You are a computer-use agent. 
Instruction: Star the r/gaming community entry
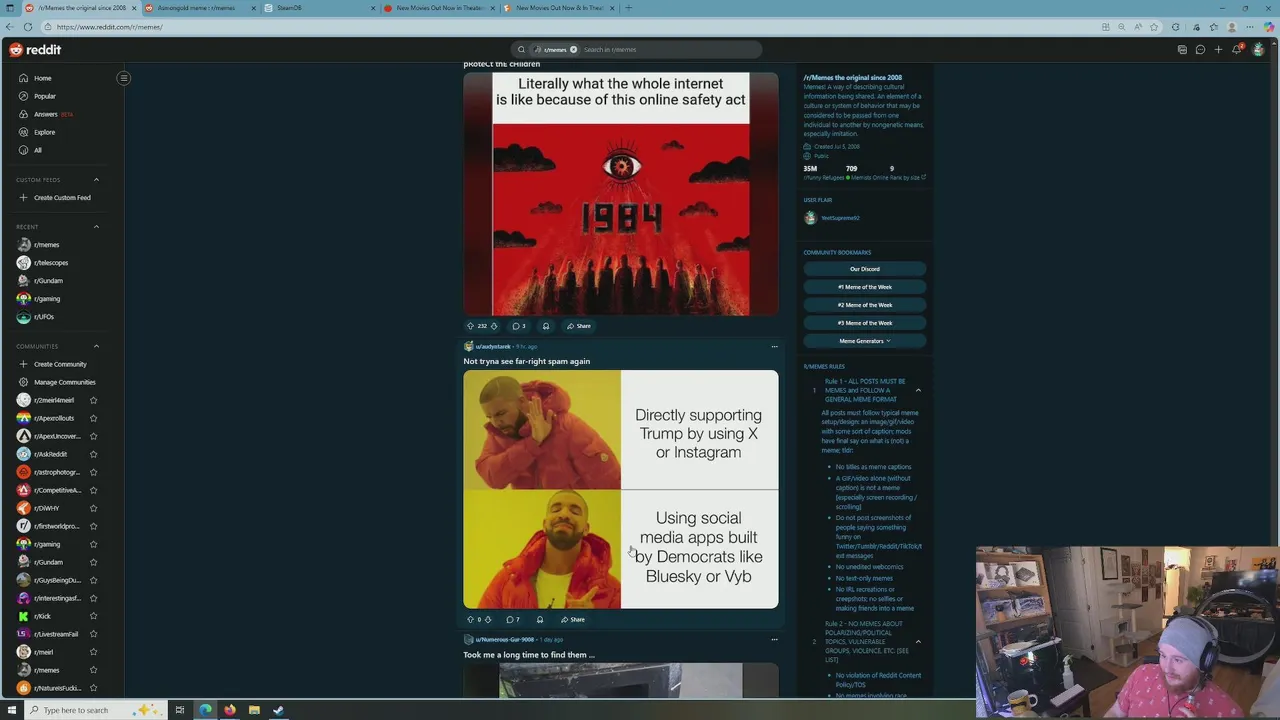93,544
